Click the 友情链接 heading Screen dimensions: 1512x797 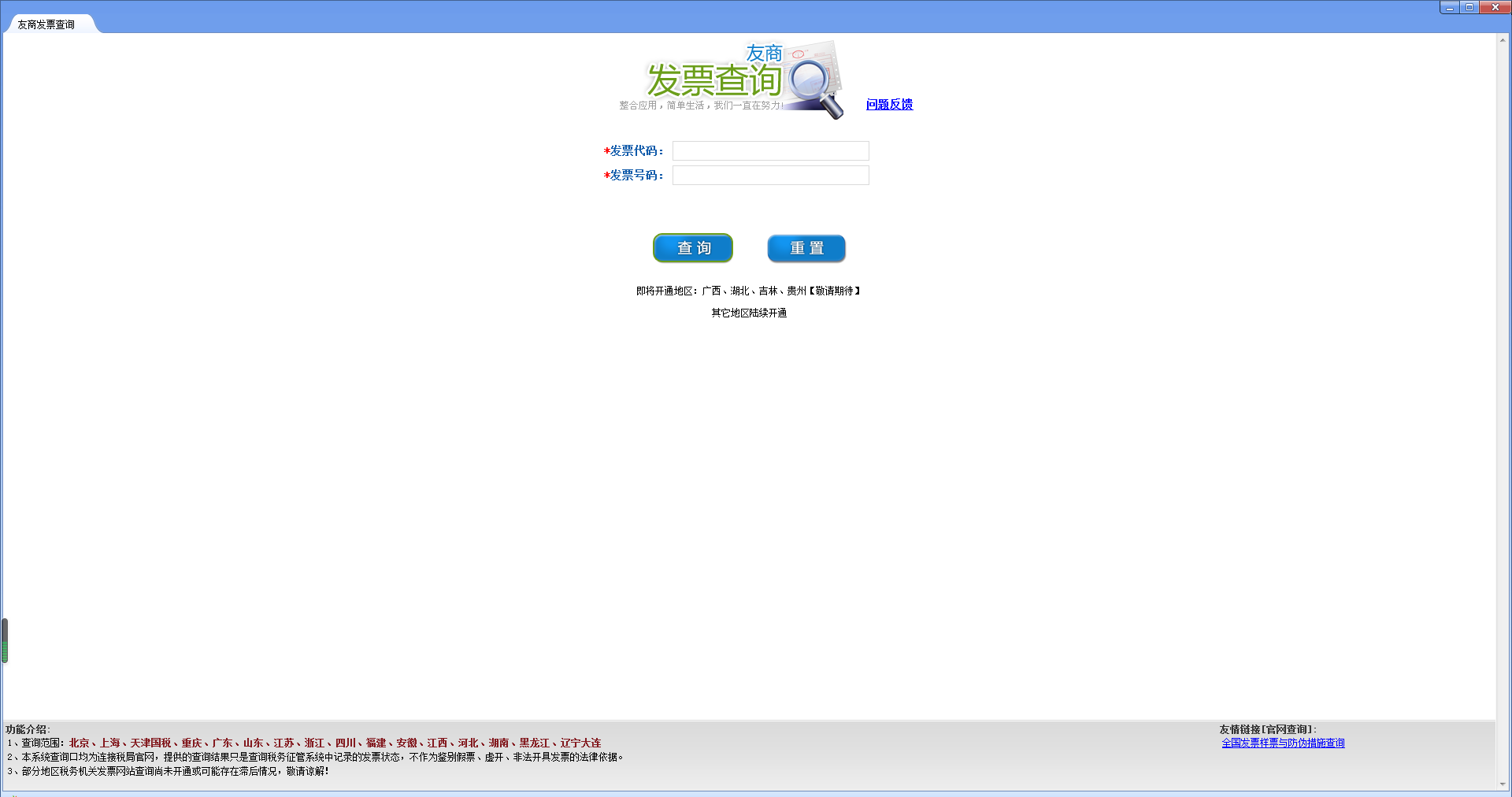pos(1268,729)
